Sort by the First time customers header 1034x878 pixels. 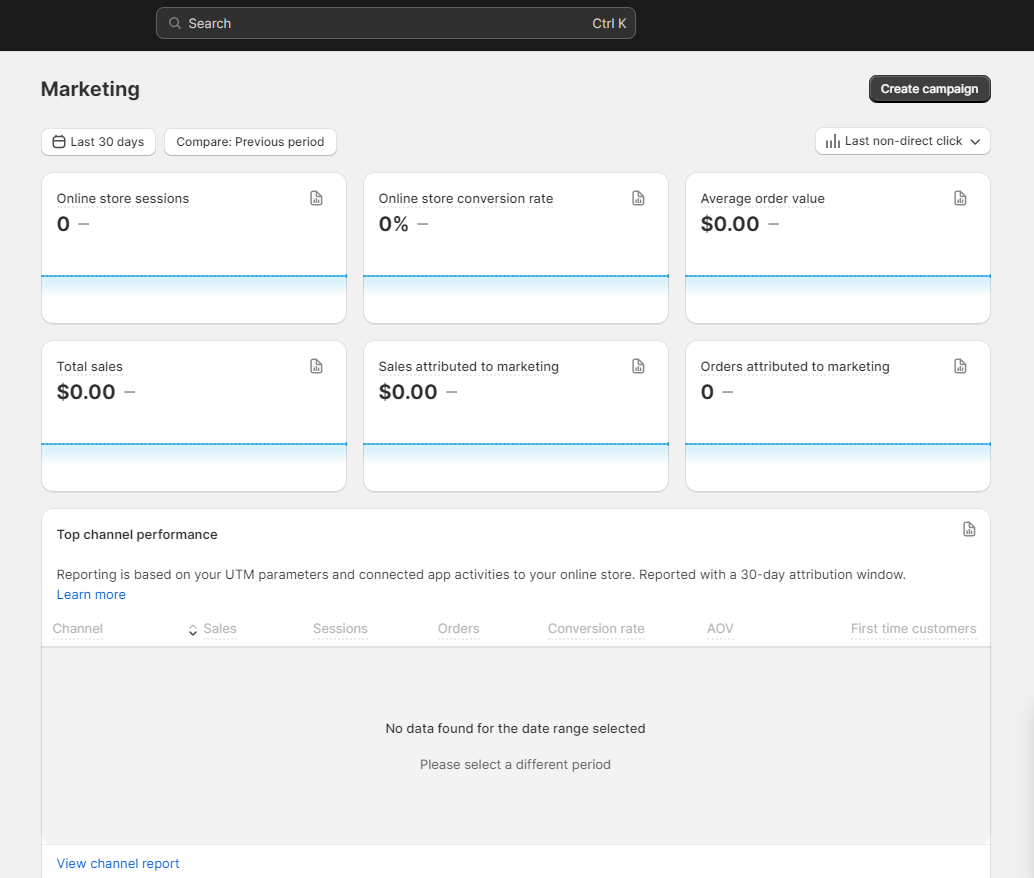point(913,629)
